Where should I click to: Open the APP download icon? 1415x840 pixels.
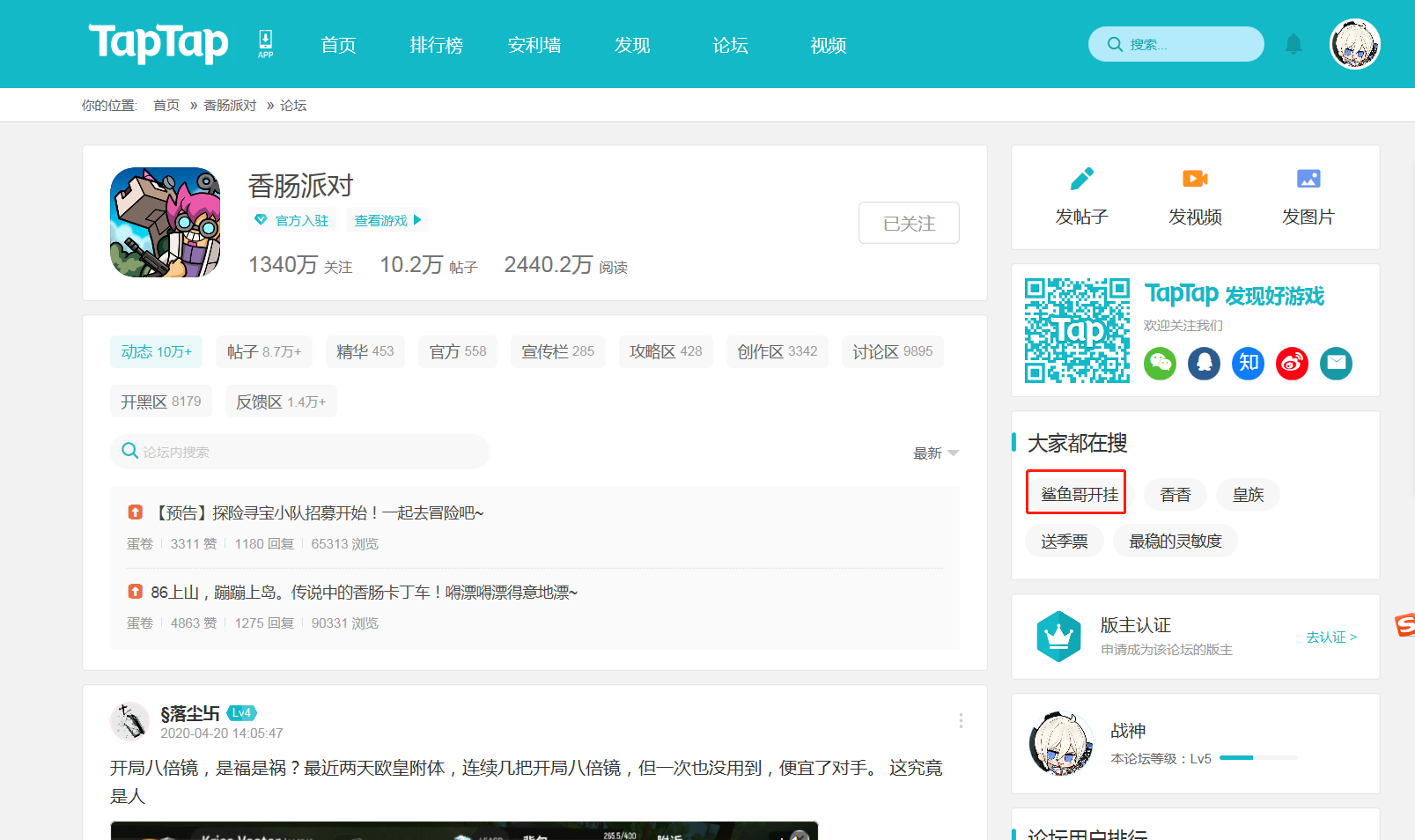(265, 43)
